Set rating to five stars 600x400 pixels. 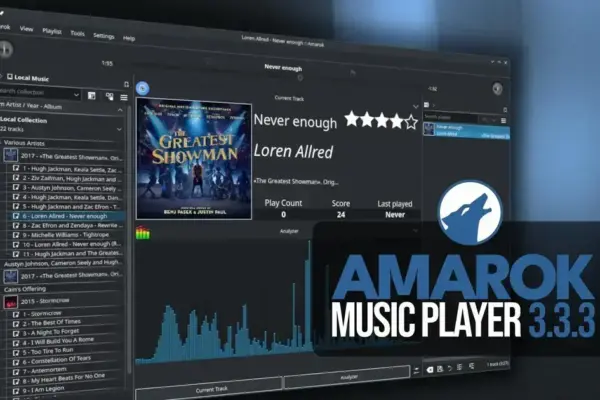point(411,122)
